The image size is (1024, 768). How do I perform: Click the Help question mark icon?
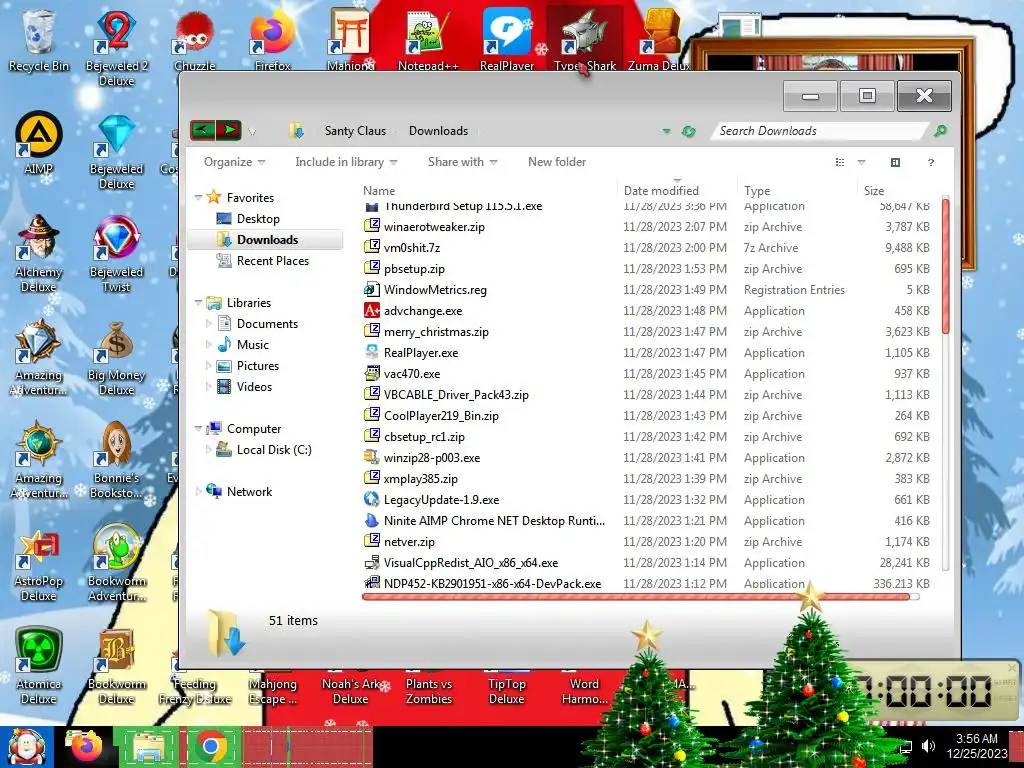coord(931,163)
